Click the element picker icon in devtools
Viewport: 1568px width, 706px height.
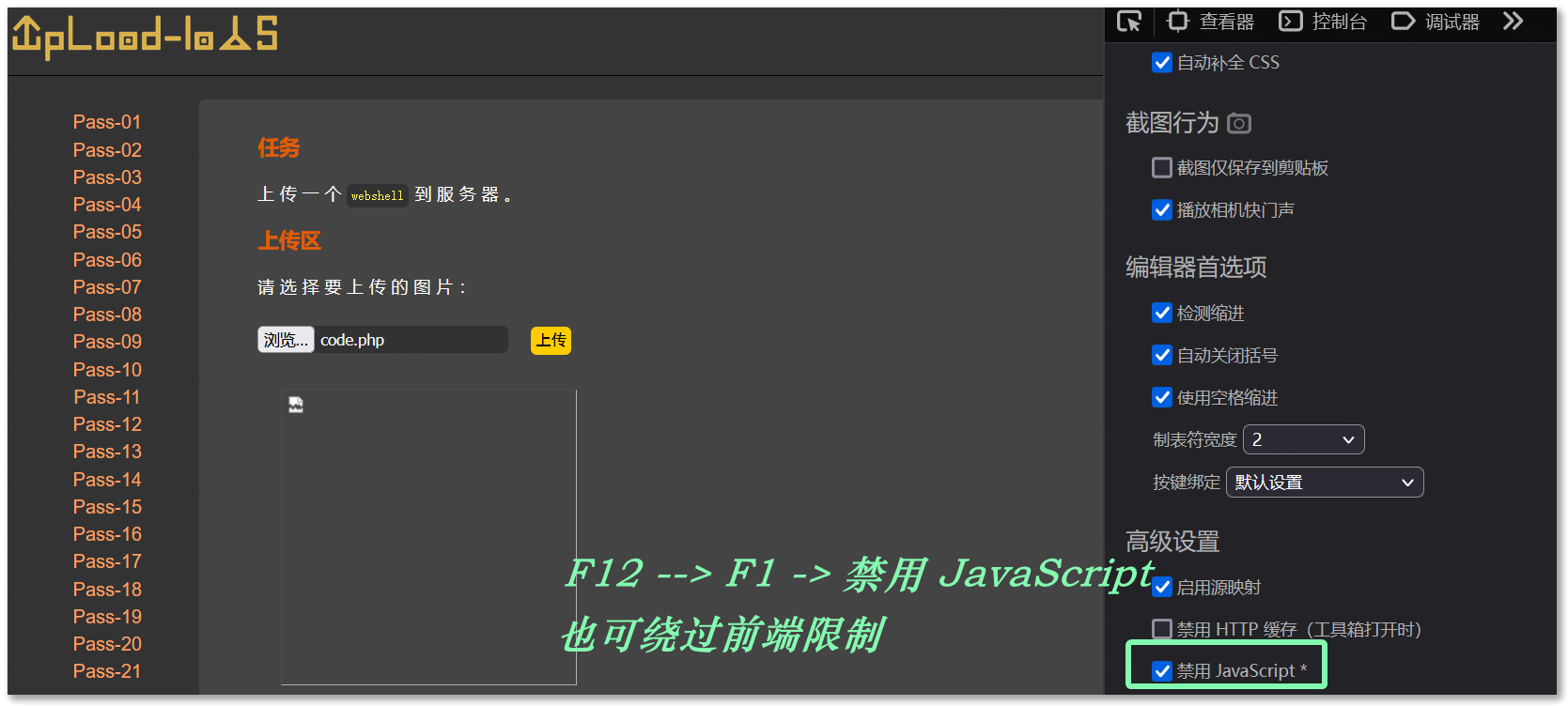1129,22
